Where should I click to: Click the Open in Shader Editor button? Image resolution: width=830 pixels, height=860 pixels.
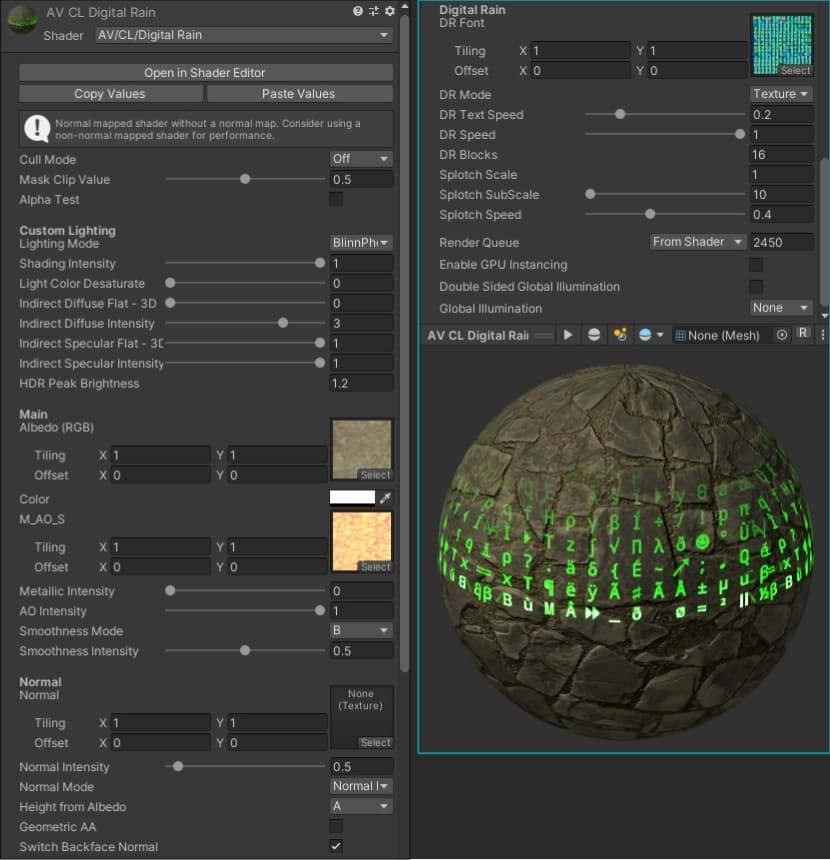click(x=205, y=73)
